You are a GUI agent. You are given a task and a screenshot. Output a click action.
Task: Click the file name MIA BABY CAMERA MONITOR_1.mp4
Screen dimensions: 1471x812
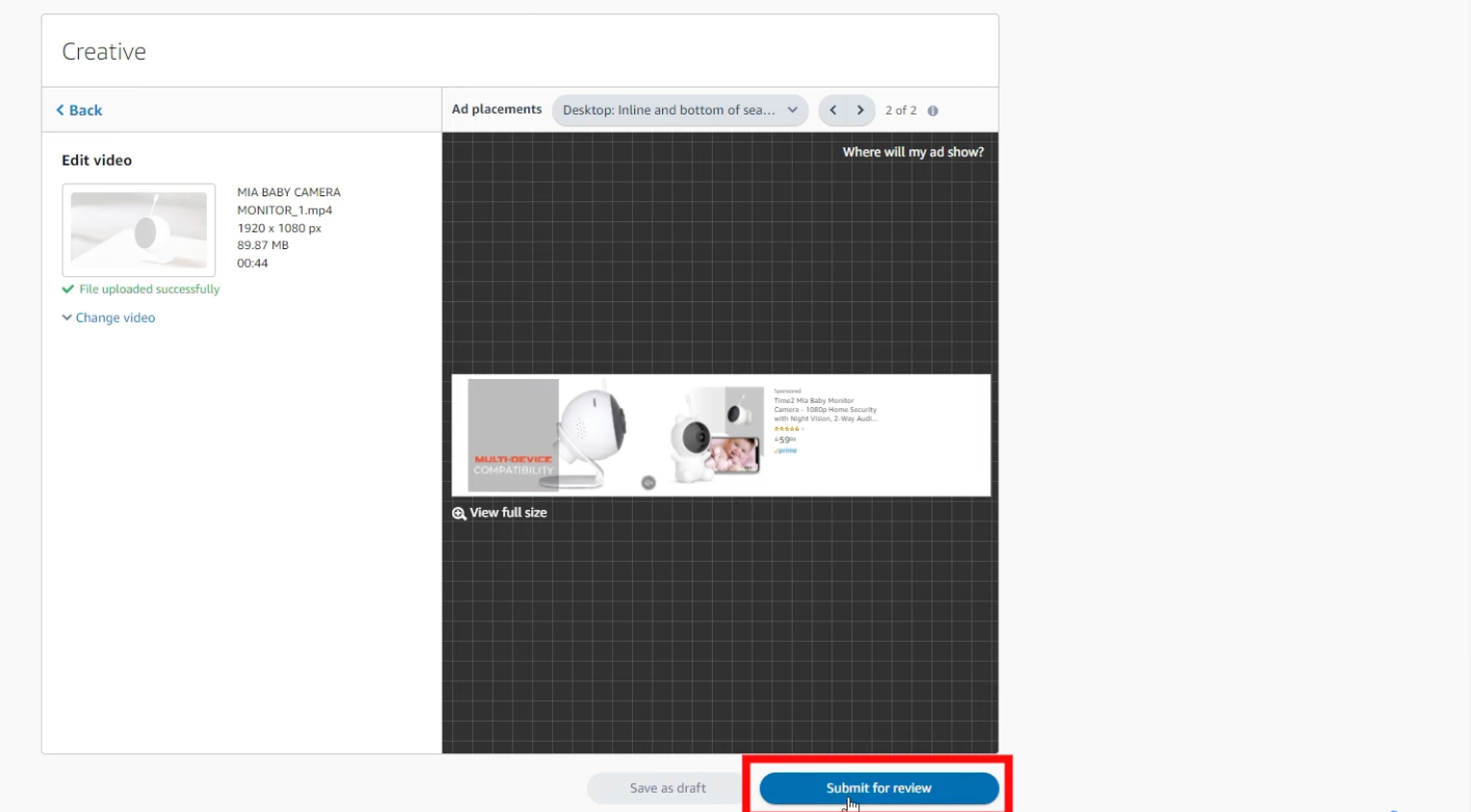click(289, 201)
